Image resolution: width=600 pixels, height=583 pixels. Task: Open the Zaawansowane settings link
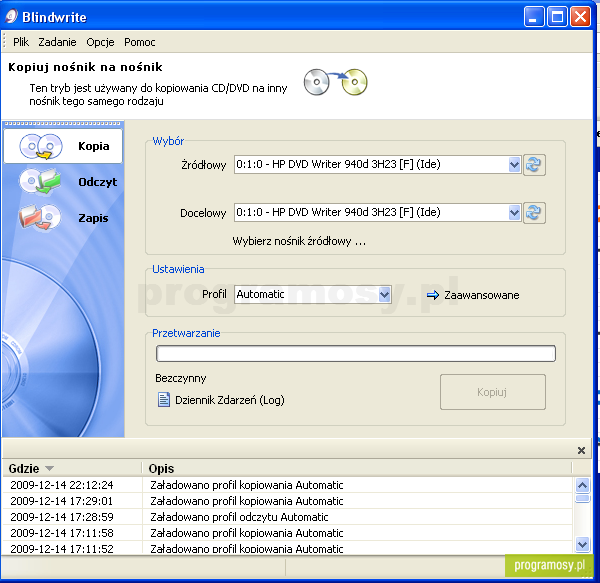coord(481,295)
